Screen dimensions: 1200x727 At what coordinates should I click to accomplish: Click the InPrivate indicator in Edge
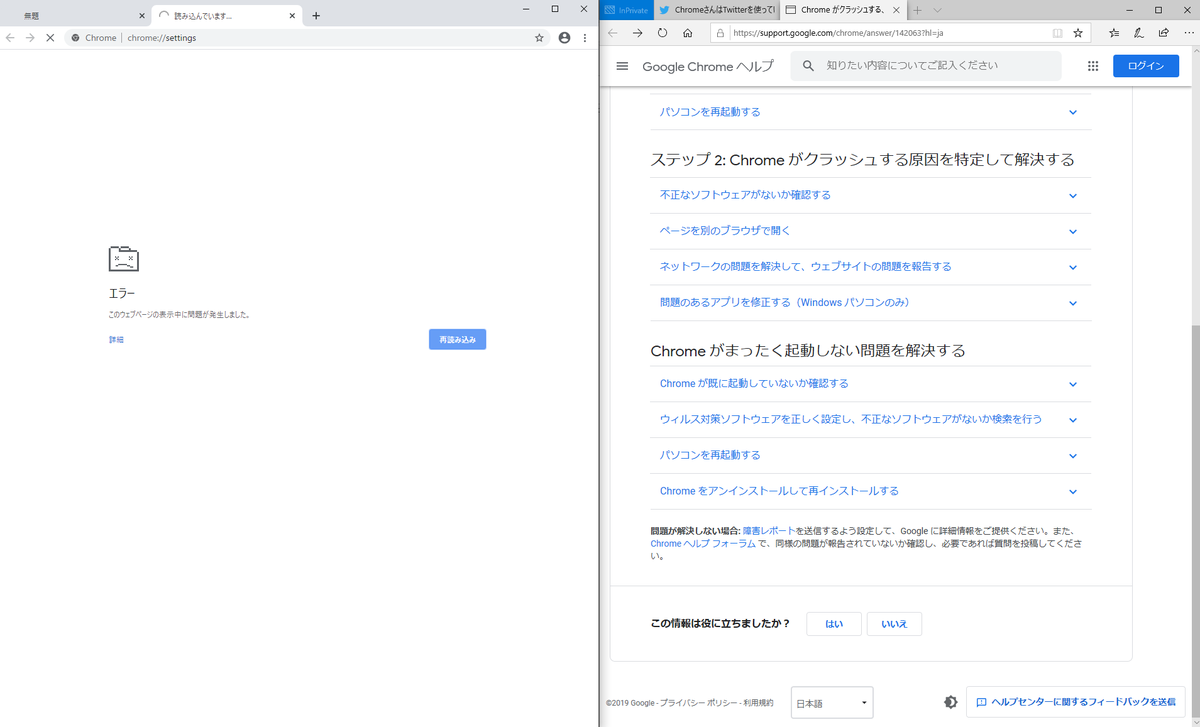pyautogui.click(x=627, y=10)
